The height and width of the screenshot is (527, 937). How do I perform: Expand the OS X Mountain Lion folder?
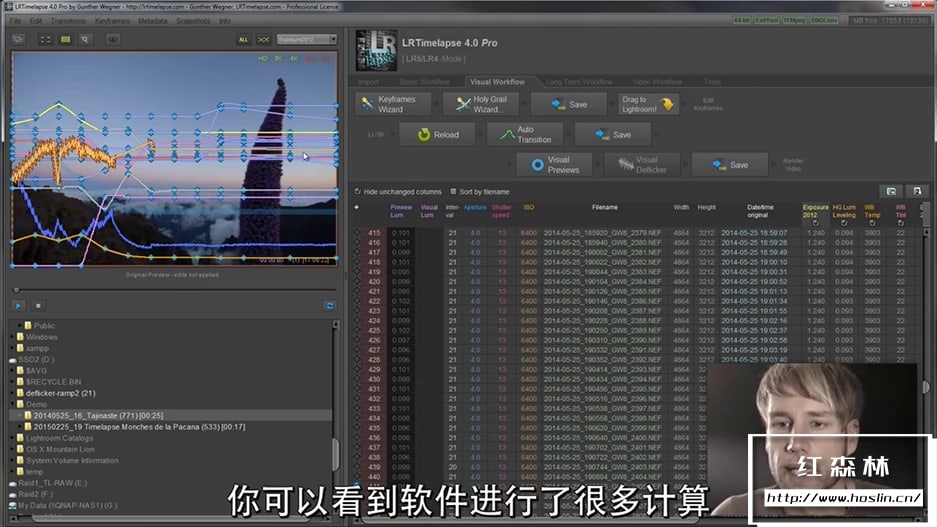13,449
